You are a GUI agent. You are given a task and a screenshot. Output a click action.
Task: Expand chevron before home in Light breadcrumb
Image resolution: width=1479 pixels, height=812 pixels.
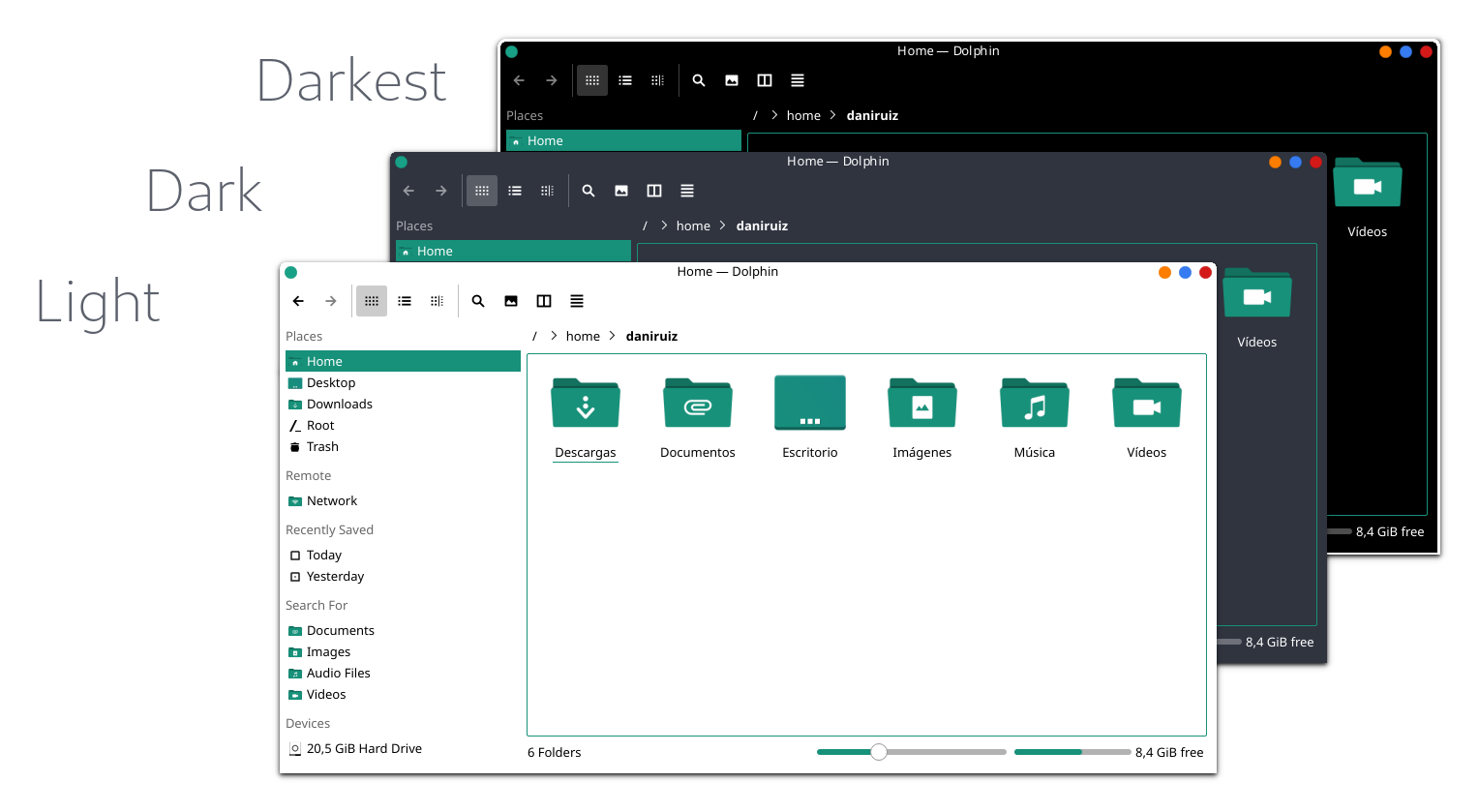tap(554, 336)
